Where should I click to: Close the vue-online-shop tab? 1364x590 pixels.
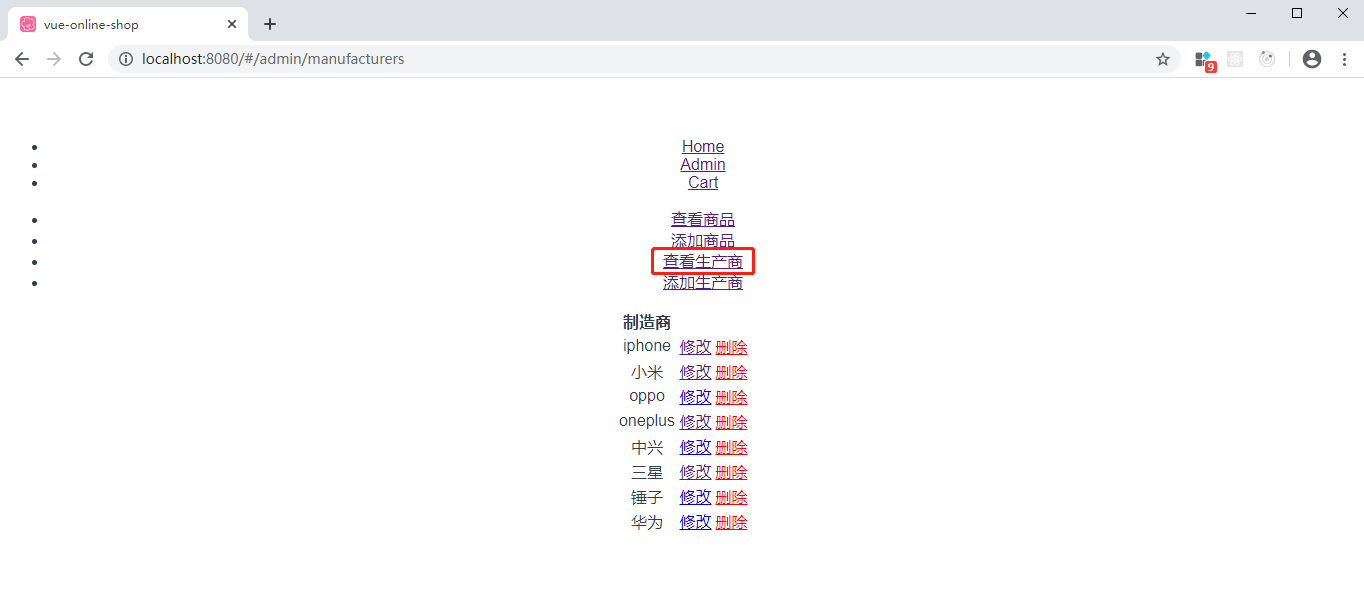point(232,24)
